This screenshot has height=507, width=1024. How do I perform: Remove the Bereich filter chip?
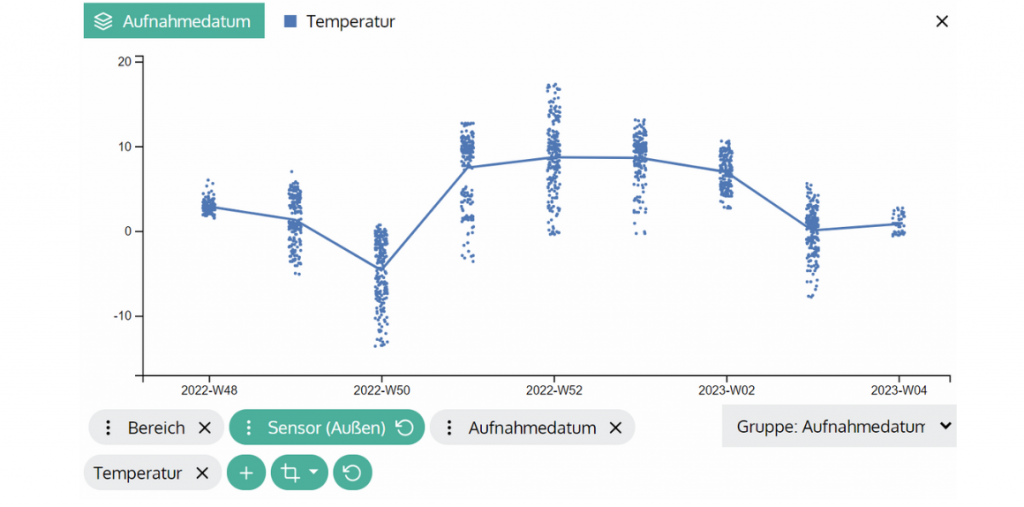point(205,428)
